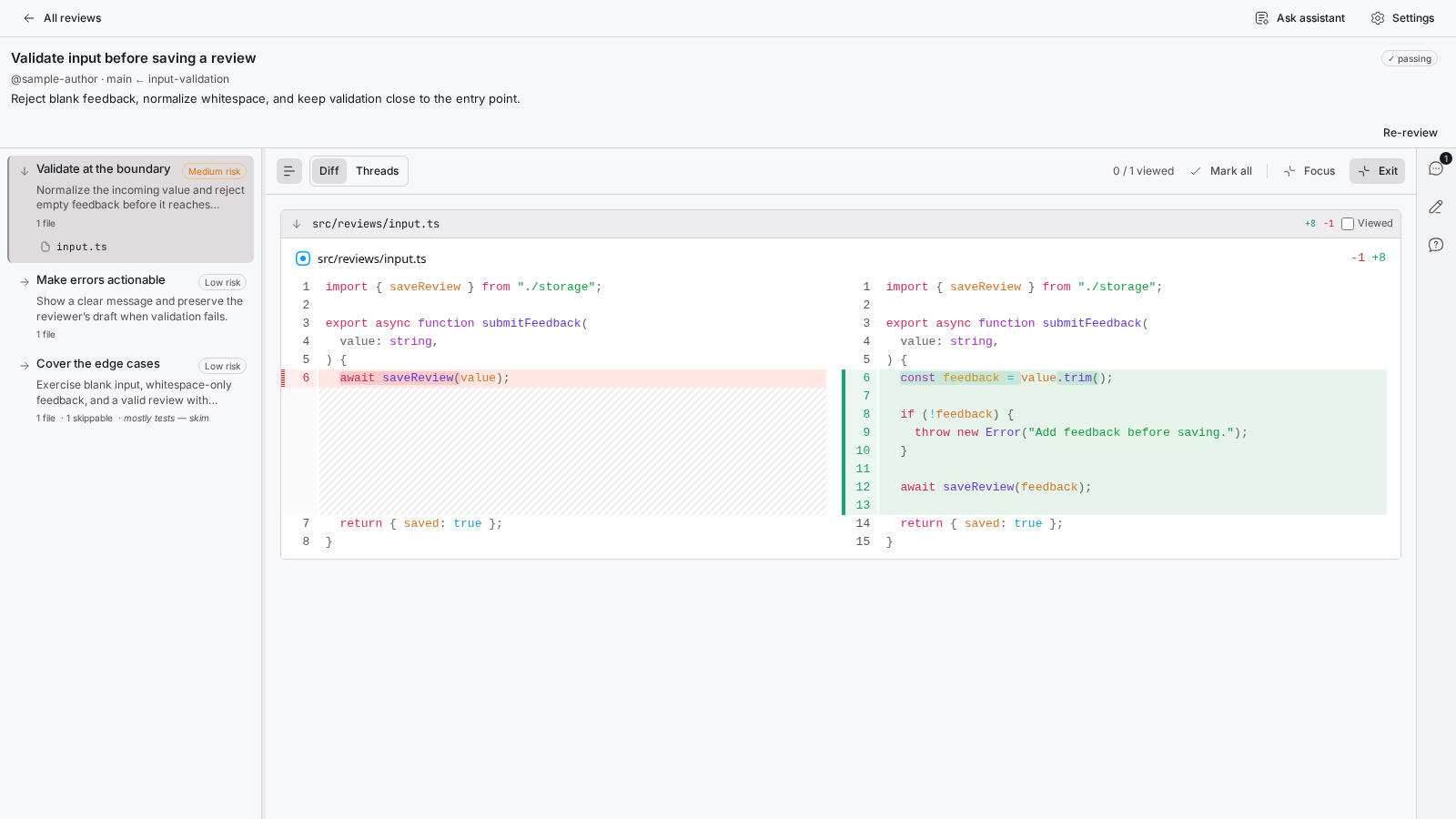Click the '1 skippable' note in sidebar
Image resolution: width=1456 pixels, height=819 pixels.
[x=89, y=419]
